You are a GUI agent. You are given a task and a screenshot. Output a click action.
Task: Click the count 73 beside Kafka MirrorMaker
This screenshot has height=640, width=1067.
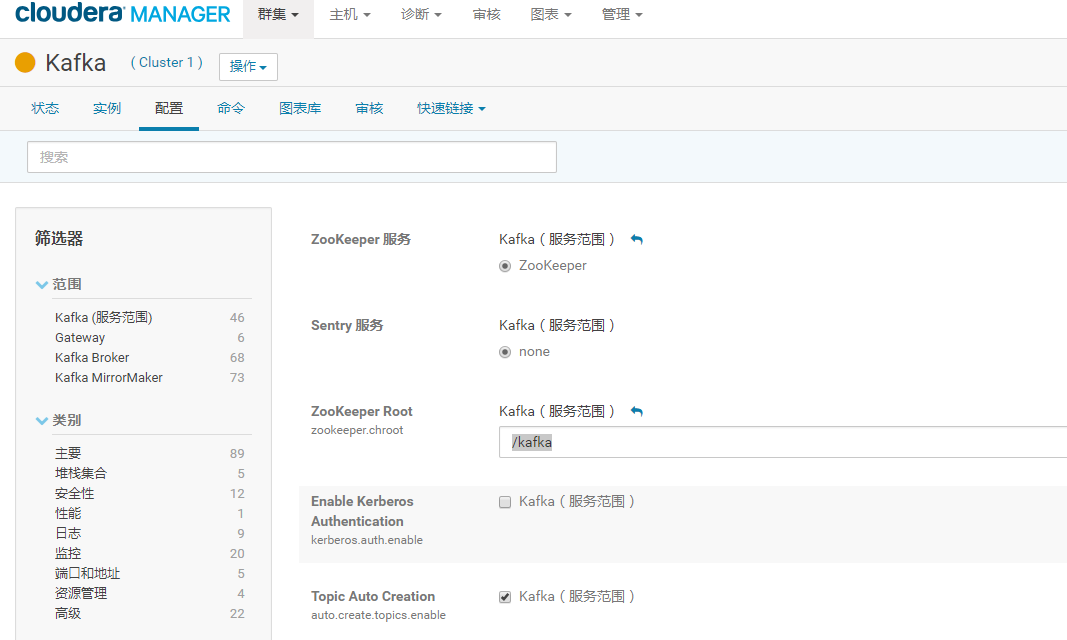237,377
